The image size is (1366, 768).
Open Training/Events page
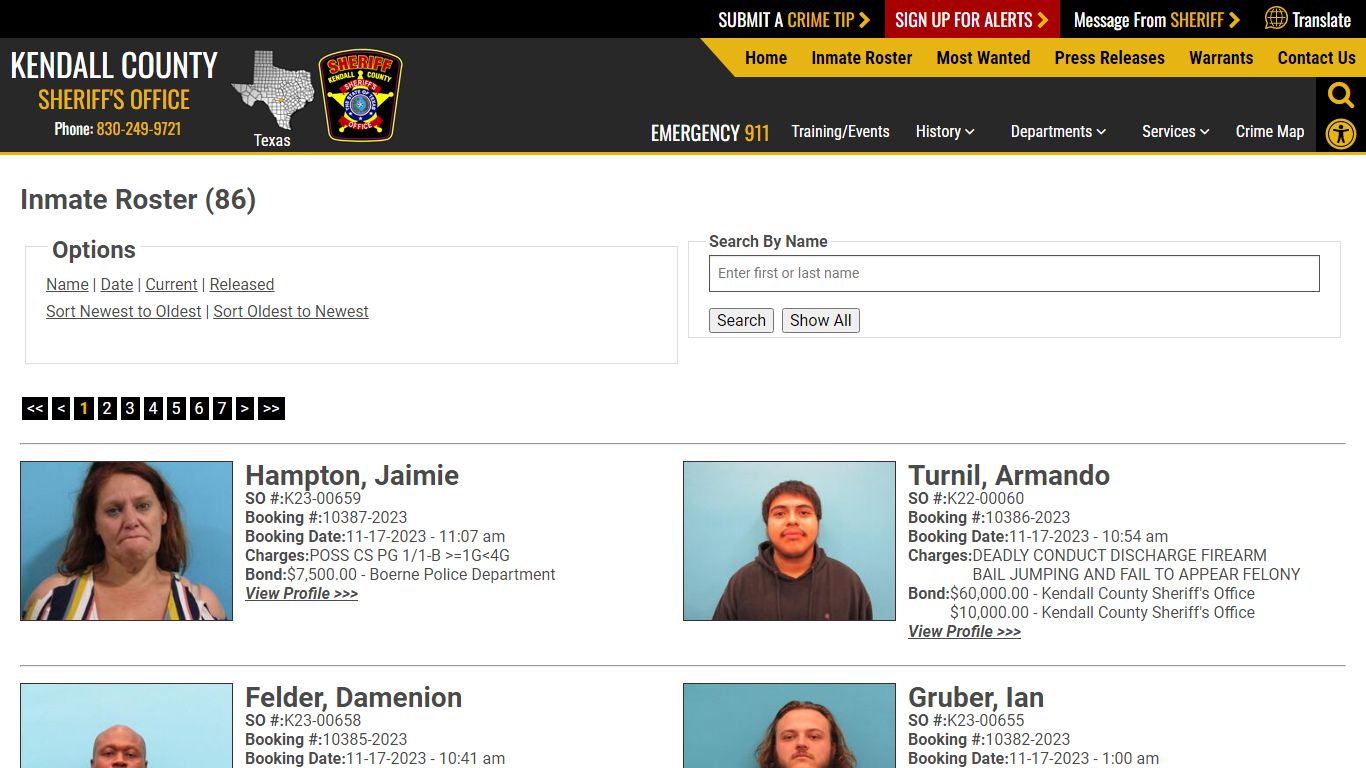pyautogui.click(x=840, y=131)
